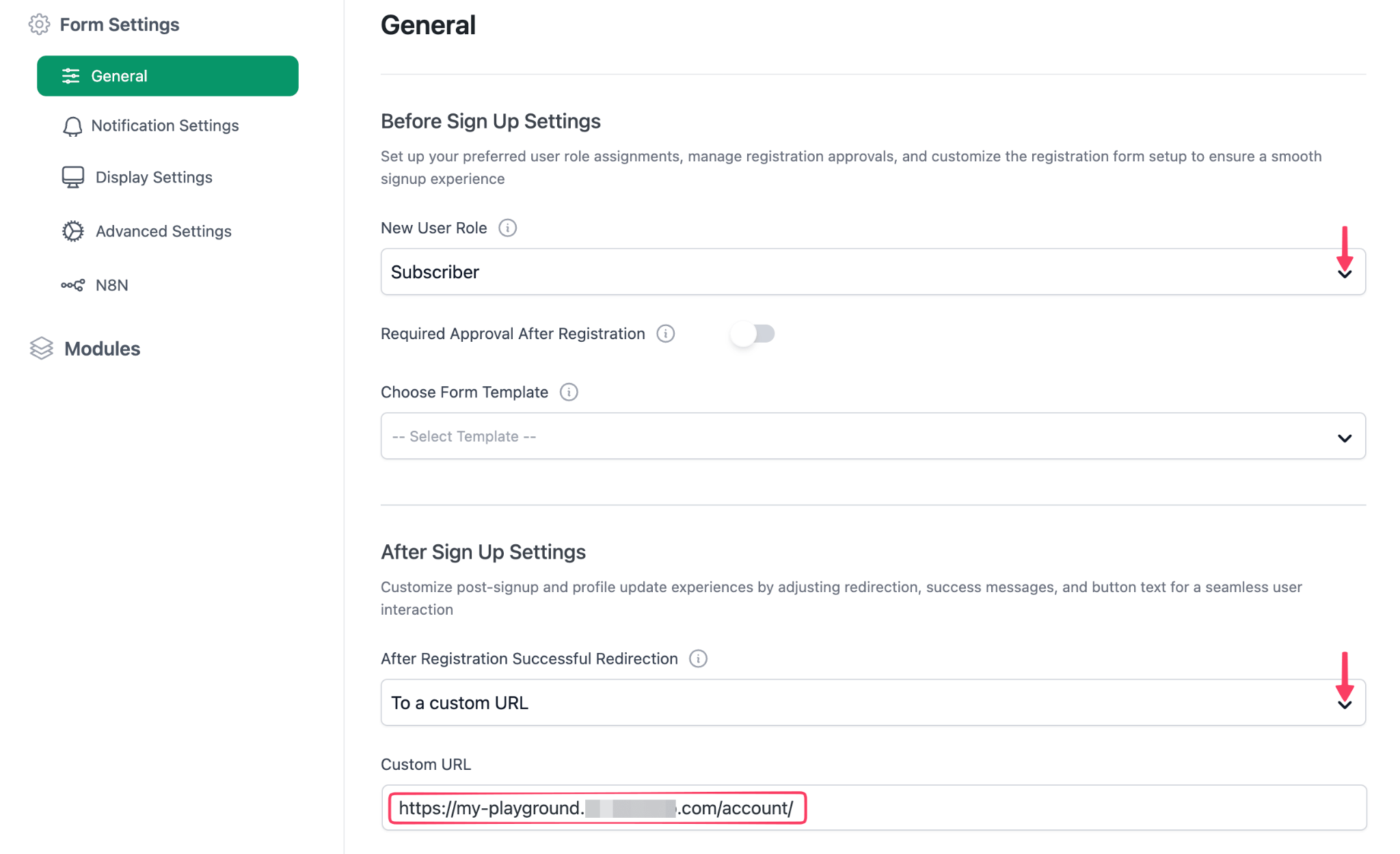Open Notification Settings in sidebar
Viewport: 1400px width, 854px height.
click(165, 126)
